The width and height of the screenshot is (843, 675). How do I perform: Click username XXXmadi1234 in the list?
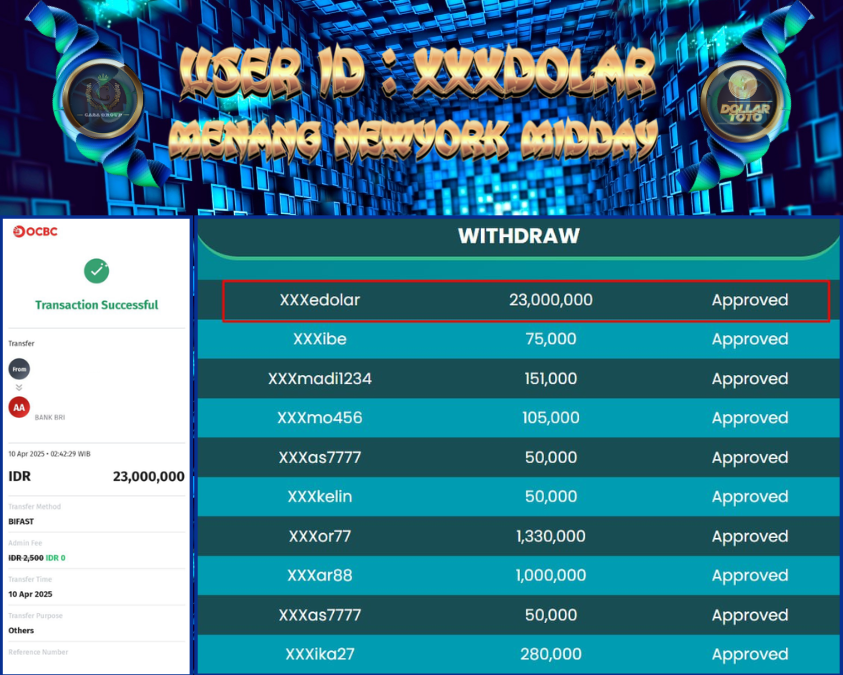click(320, 379)
